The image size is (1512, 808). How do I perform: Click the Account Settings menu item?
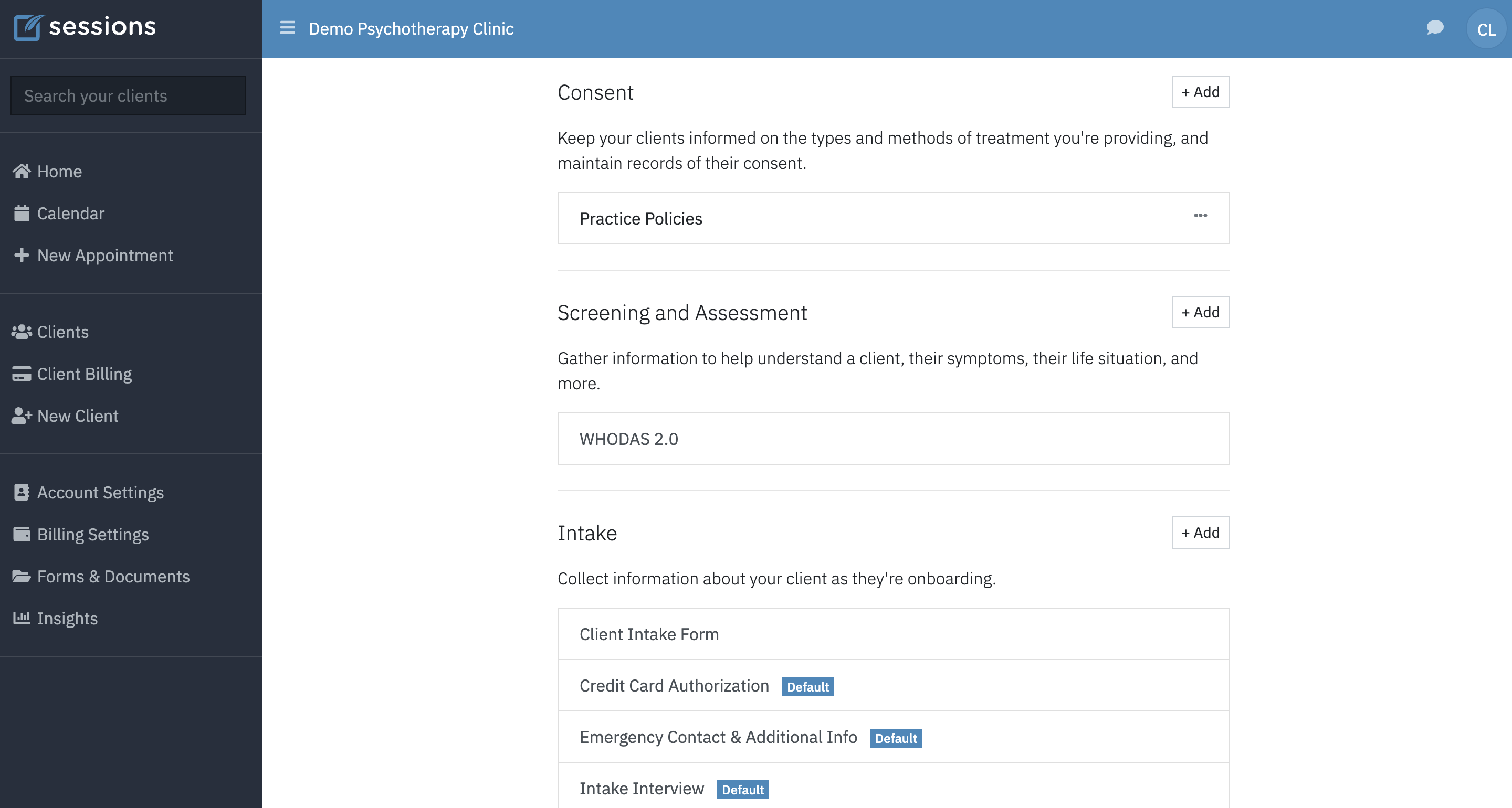click(x=101, y=491)
